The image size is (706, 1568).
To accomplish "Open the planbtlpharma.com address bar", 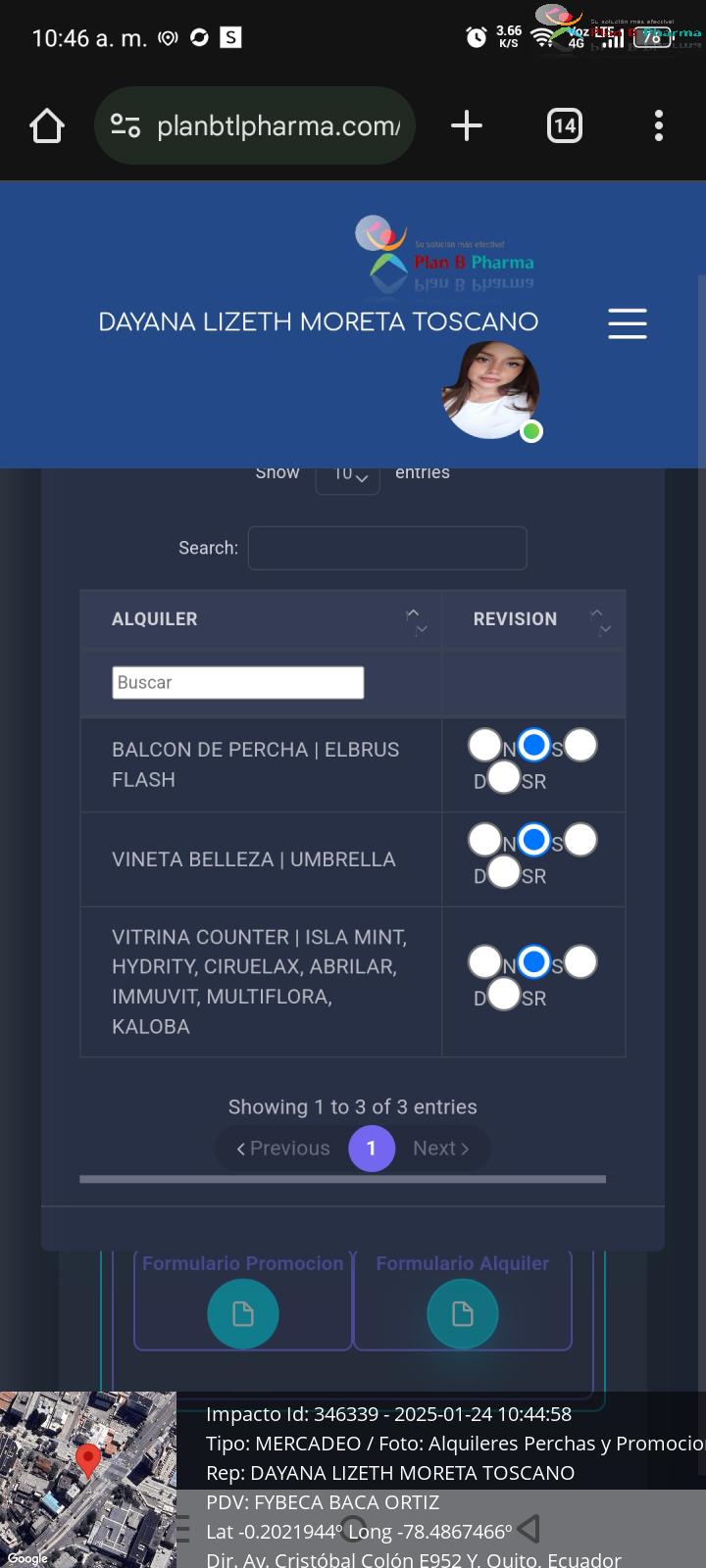I will point(278,125).
